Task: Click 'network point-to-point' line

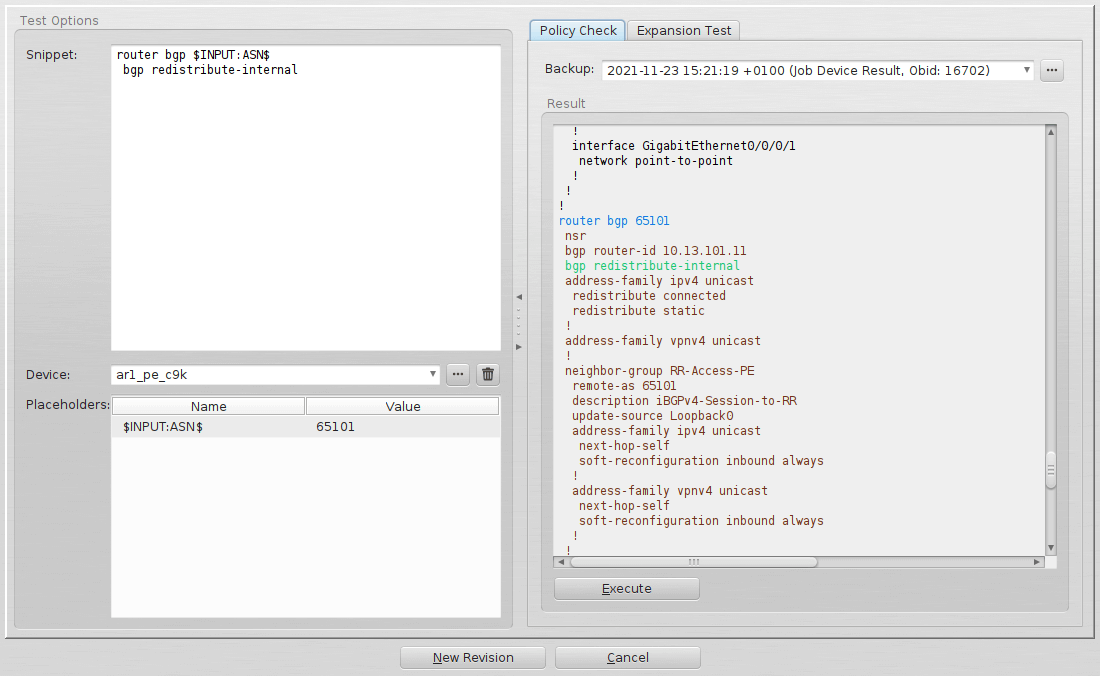Action: (656, 161)
